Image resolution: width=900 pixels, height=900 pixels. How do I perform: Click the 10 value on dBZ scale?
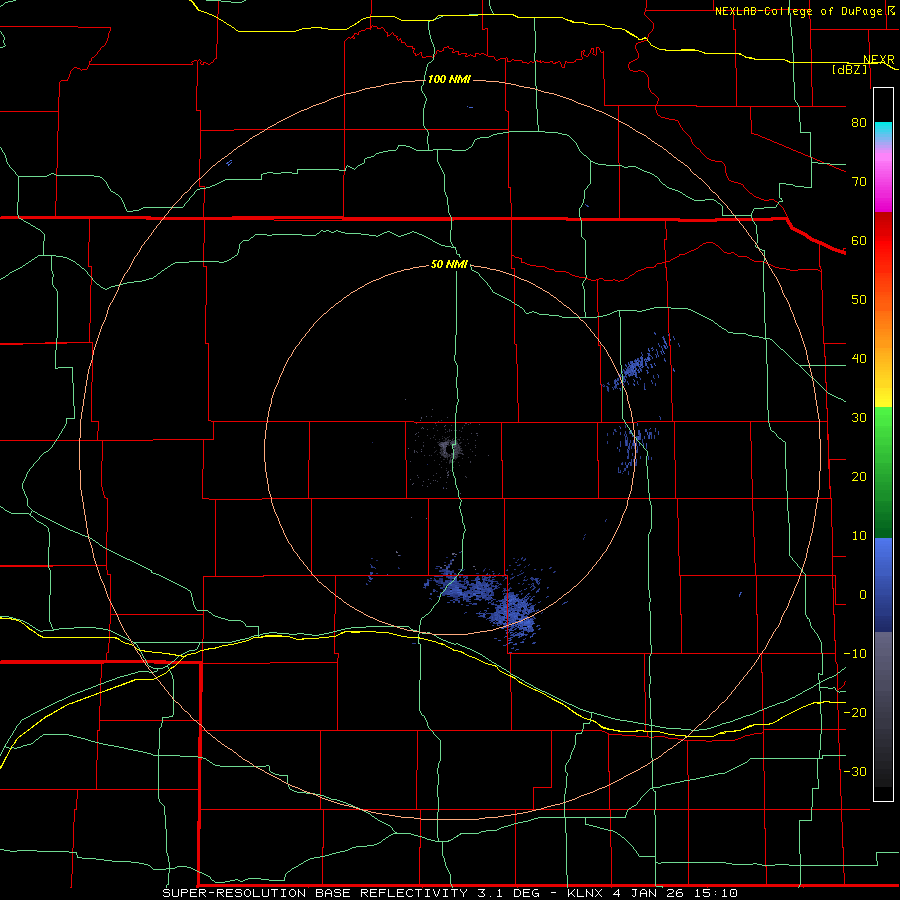[859, 536]
